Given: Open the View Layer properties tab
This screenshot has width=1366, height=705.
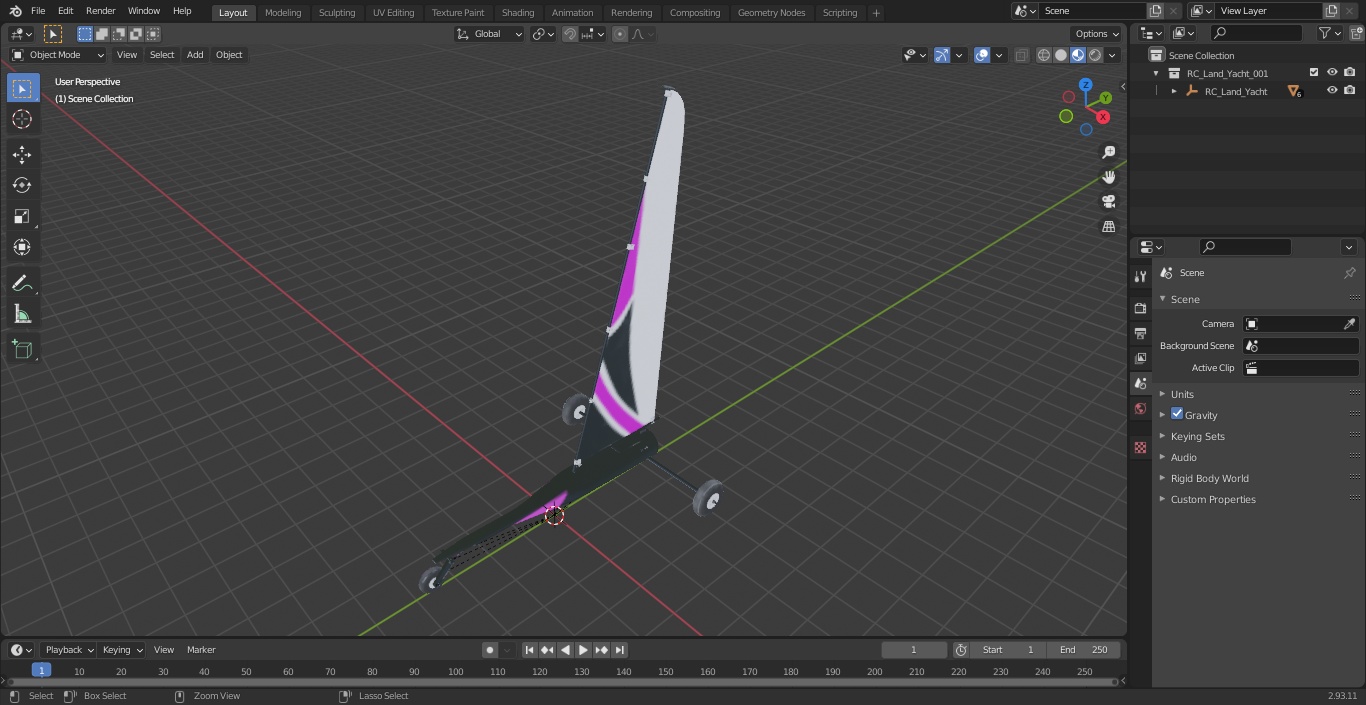Looking at the screenshot, I should (1140, 358).
